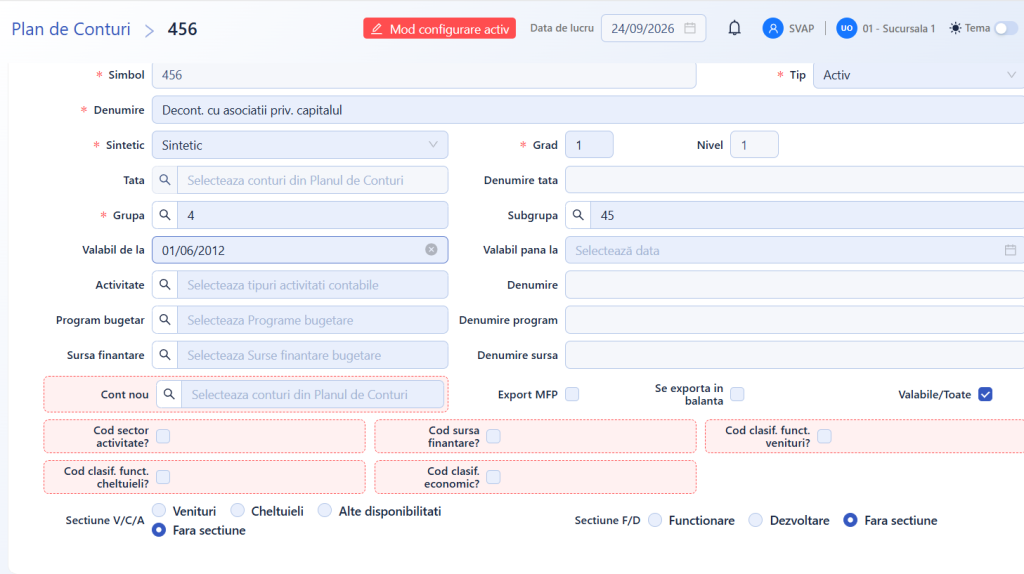Check Cod sector activitate checkbox
Screen dimensions: 1024x574
click(163, 436)
